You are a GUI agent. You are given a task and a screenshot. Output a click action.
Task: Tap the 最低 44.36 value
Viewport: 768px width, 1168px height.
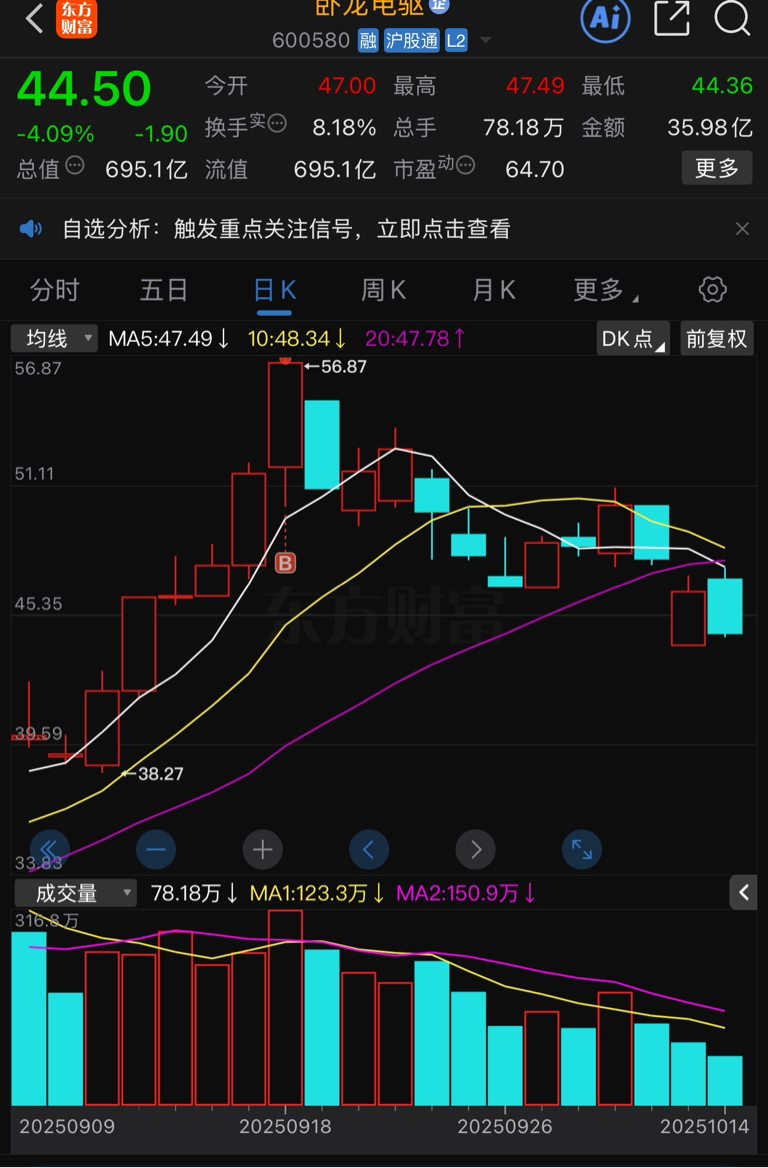click(722, 86)
